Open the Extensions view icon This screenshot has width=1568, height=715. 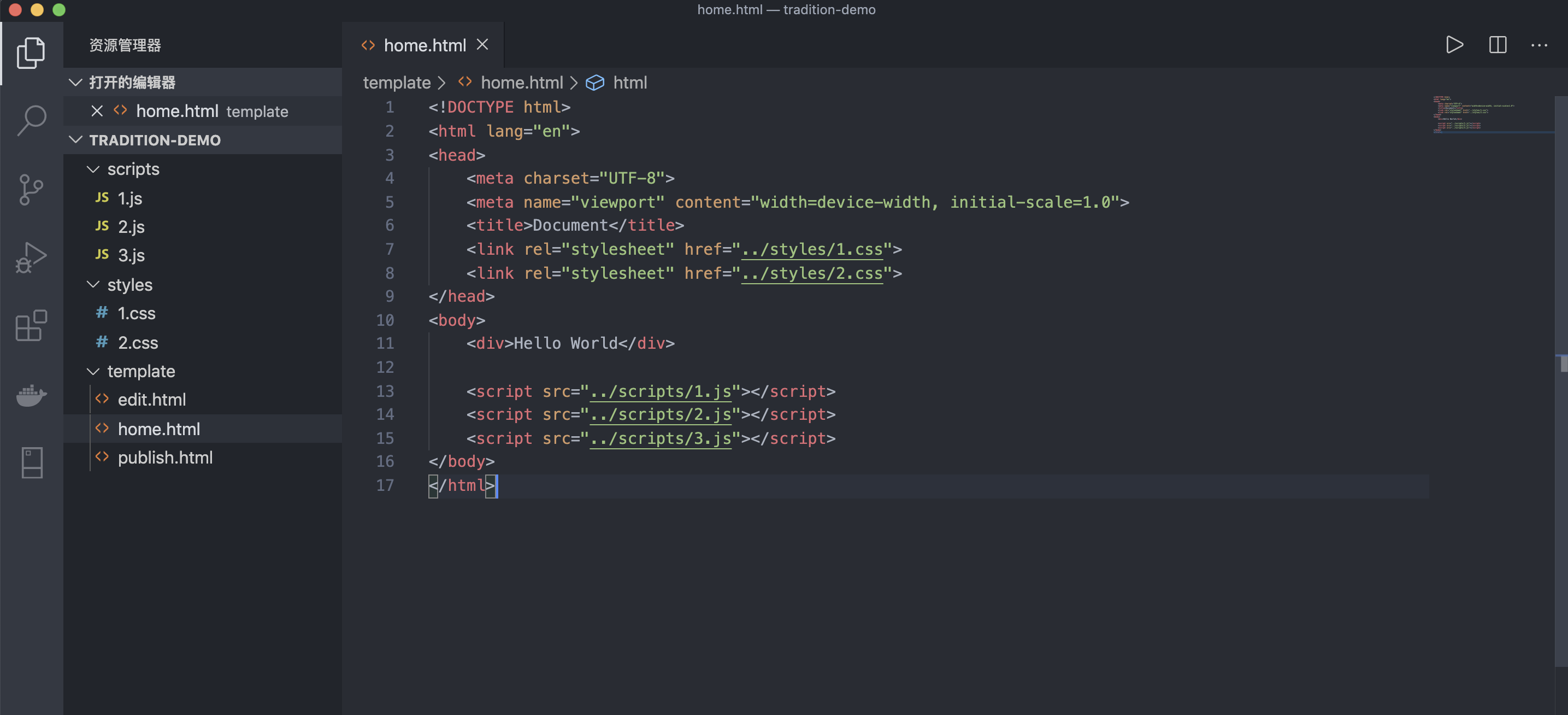(31, 326)
